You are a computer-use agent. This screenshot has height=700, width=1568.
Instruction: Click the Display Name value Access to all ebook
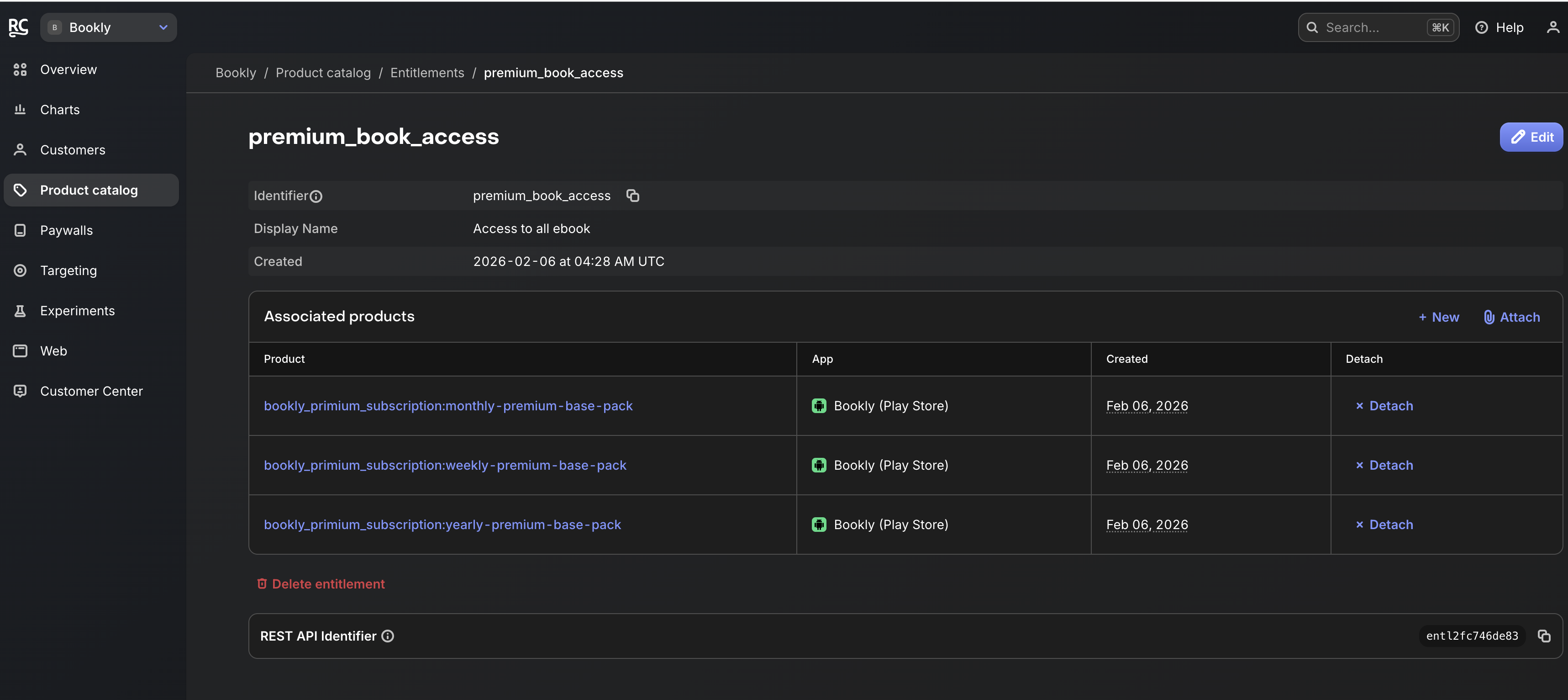click(x=531, y=228)
